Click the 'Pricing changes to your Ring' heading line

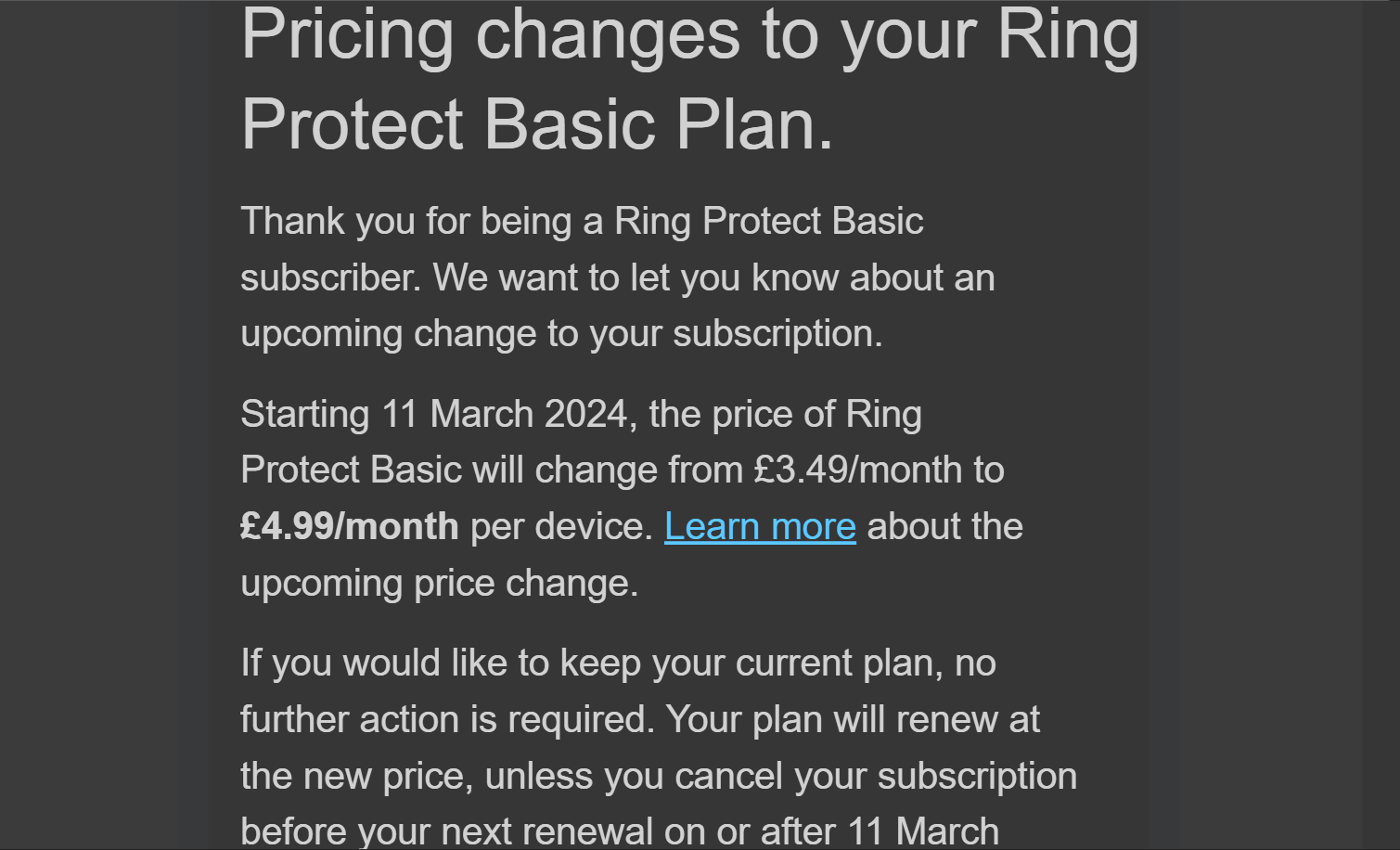[x=688, y=35]
